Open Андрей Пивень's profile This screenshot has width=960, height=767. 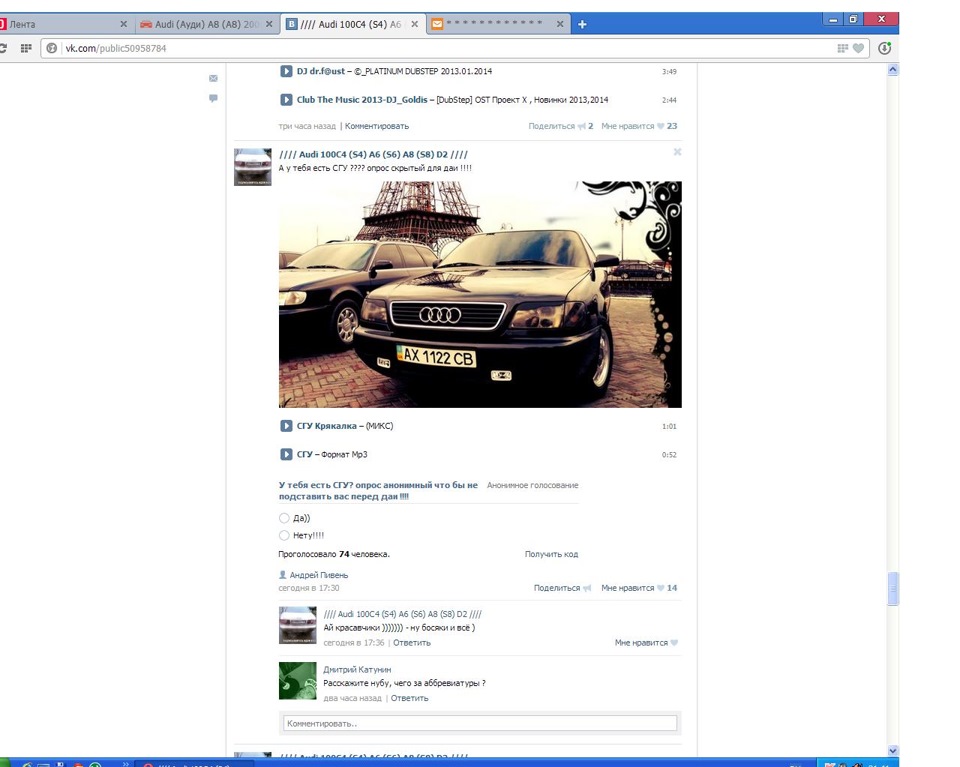(x=318, y=575)
